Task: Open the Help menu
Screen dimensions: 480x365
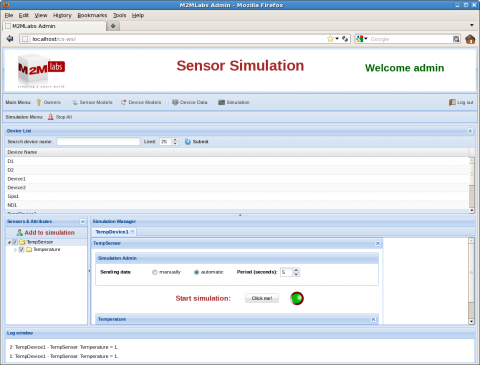Action: click(138, 15)
